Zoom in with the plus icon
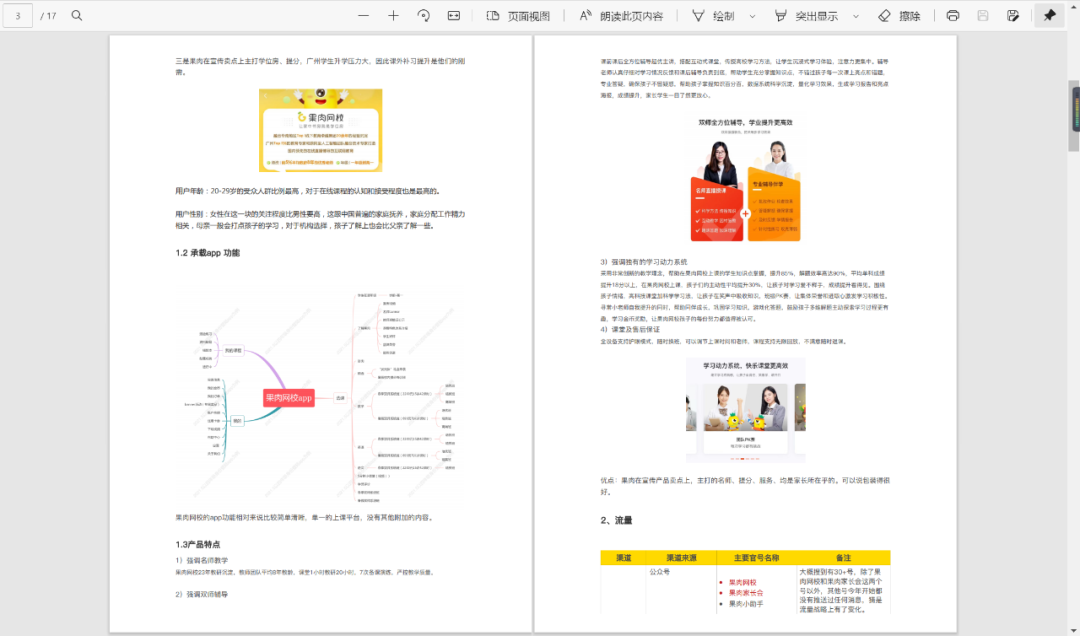 pyautogui.click(x=393, y=15)
